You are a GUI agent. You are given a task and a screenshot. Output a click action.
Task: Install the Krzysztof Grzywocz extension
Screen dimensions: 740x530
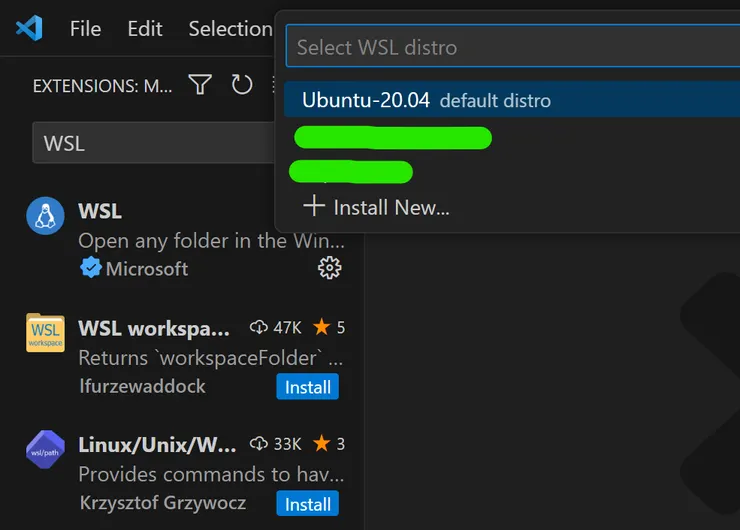point(307,504)
